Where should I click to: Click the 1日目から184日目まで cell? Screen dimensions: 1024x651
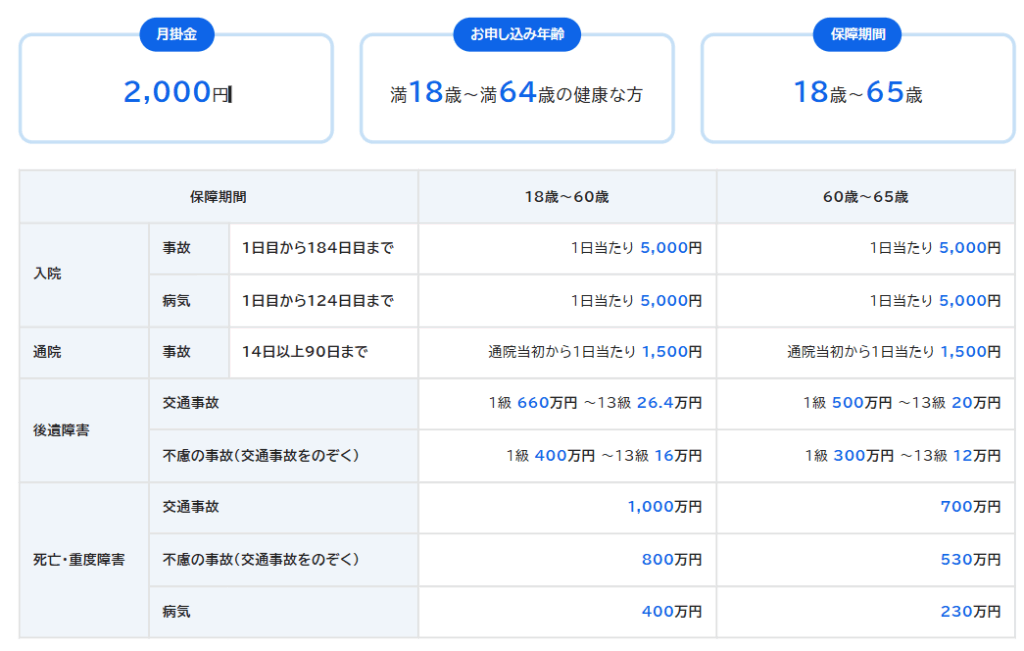[317, 248]
